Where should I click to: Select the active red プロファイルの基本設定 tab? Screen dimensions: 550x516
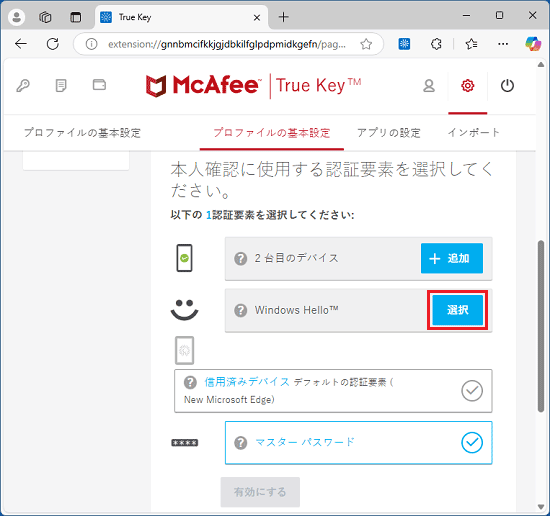click(271, 133)
